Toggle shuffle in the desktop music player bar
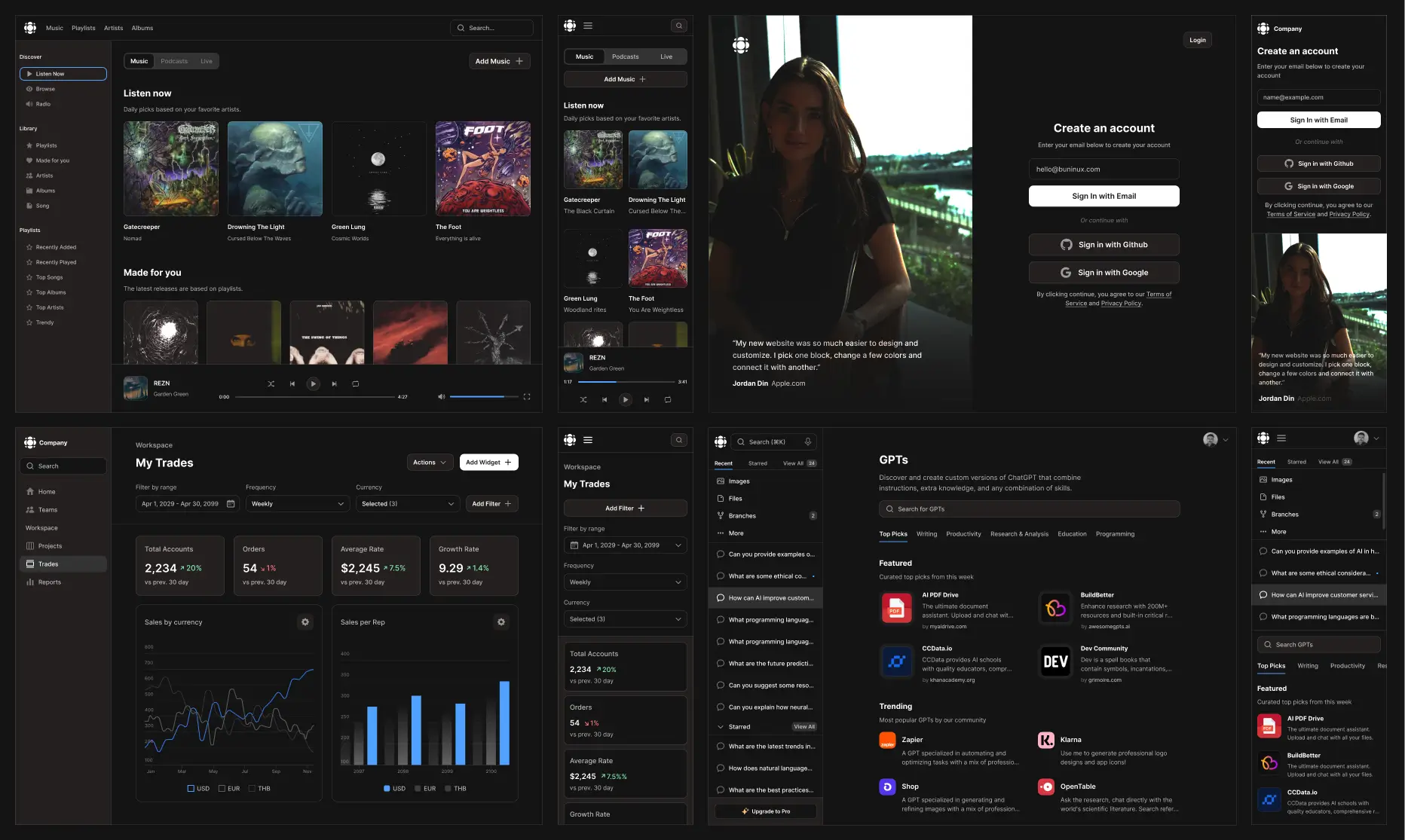 pyautogui.click(x=271, y=384)
